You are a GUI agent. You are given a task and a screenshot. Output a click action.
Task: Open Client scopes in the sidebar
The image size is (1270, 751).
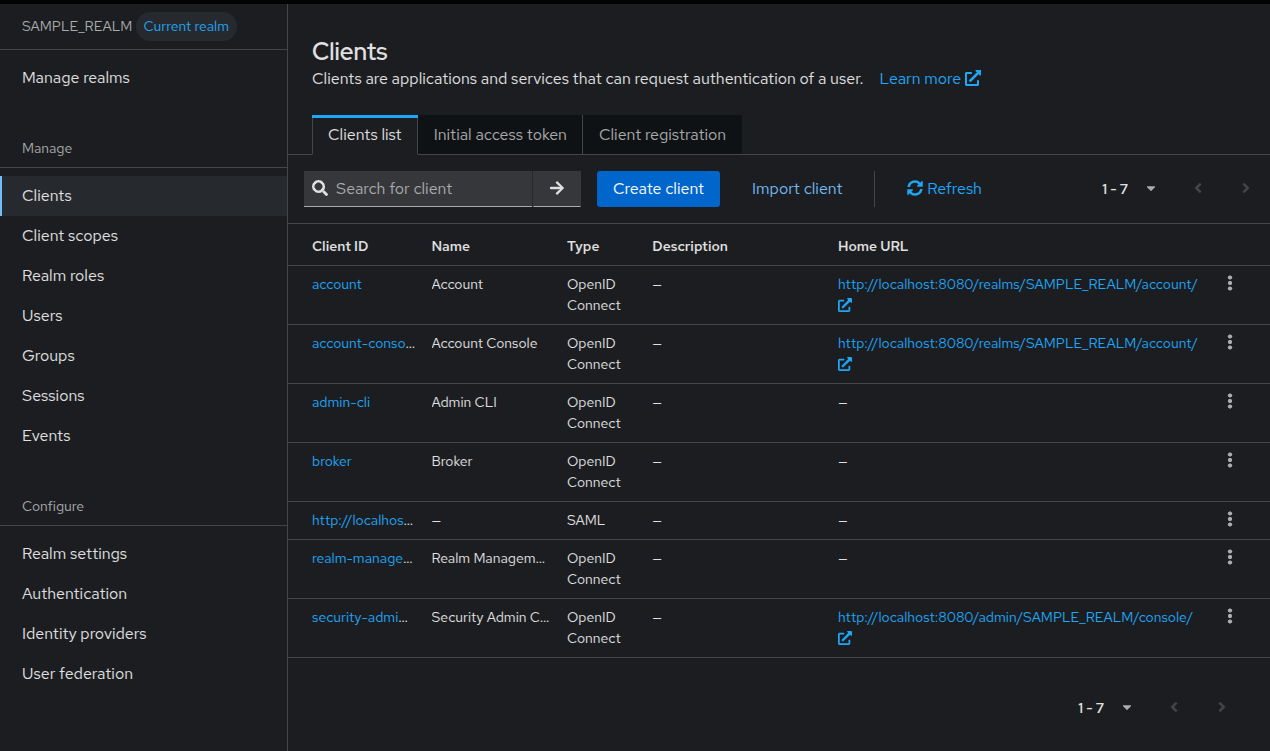tap(70, 236)
